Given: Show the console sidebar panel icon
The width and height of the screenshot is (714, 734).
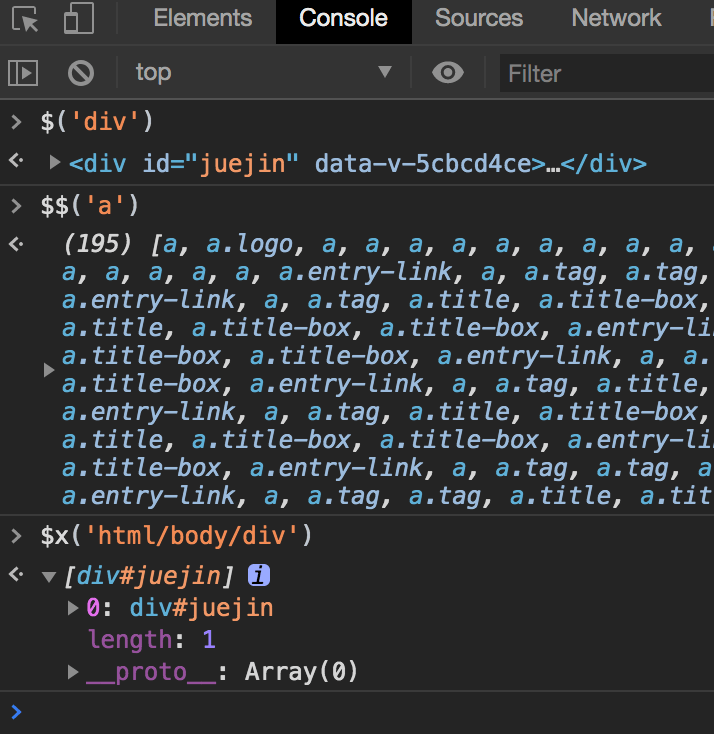Looking at the screenshot, I should coord(23,73).
